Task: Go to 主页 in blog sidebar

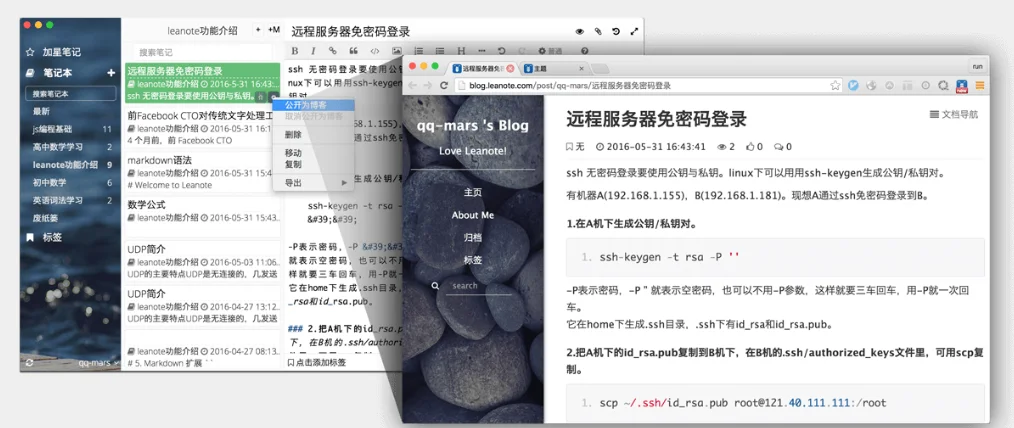Action: 473,192
